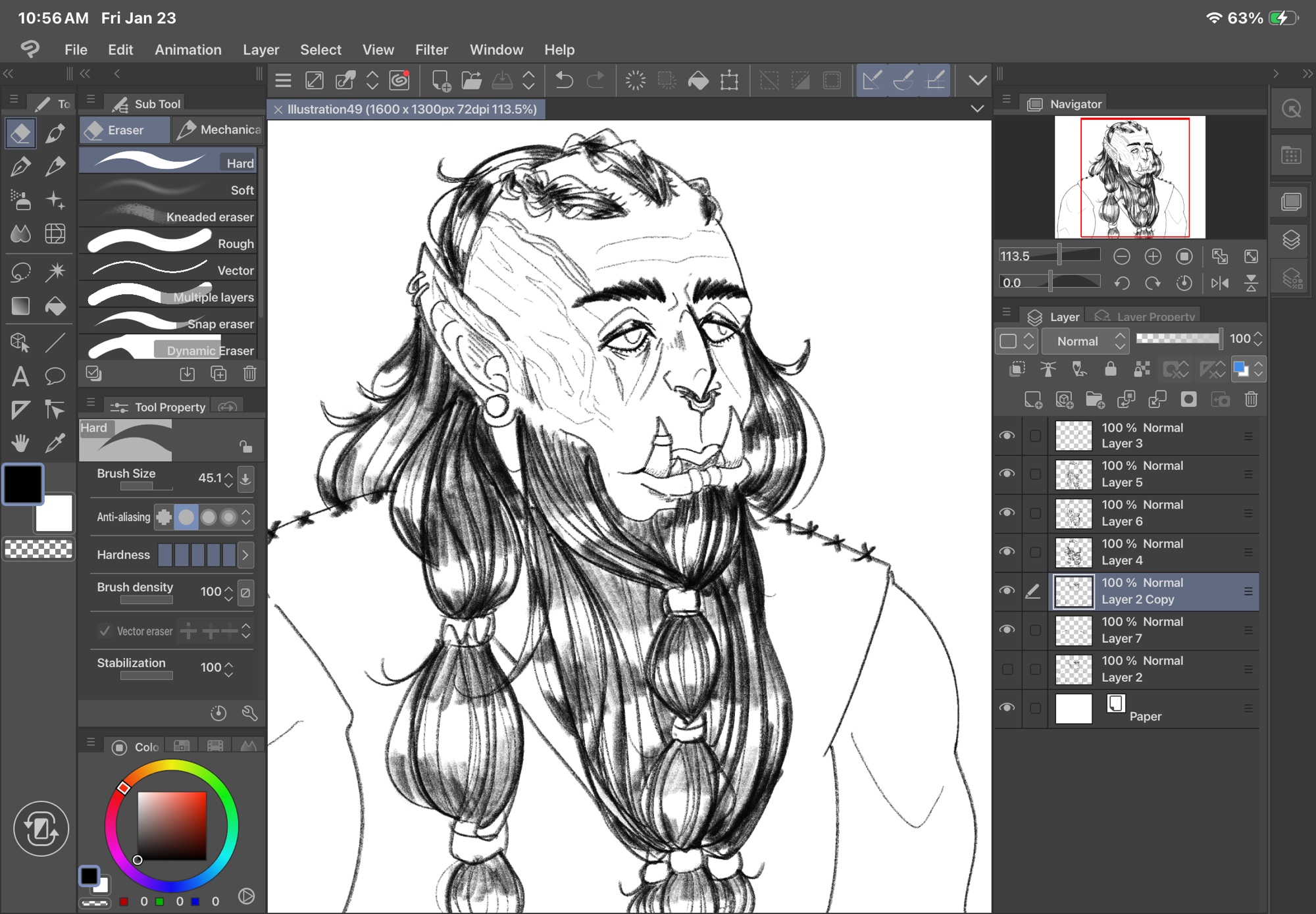Create a new raster layer

[1033, 399]
